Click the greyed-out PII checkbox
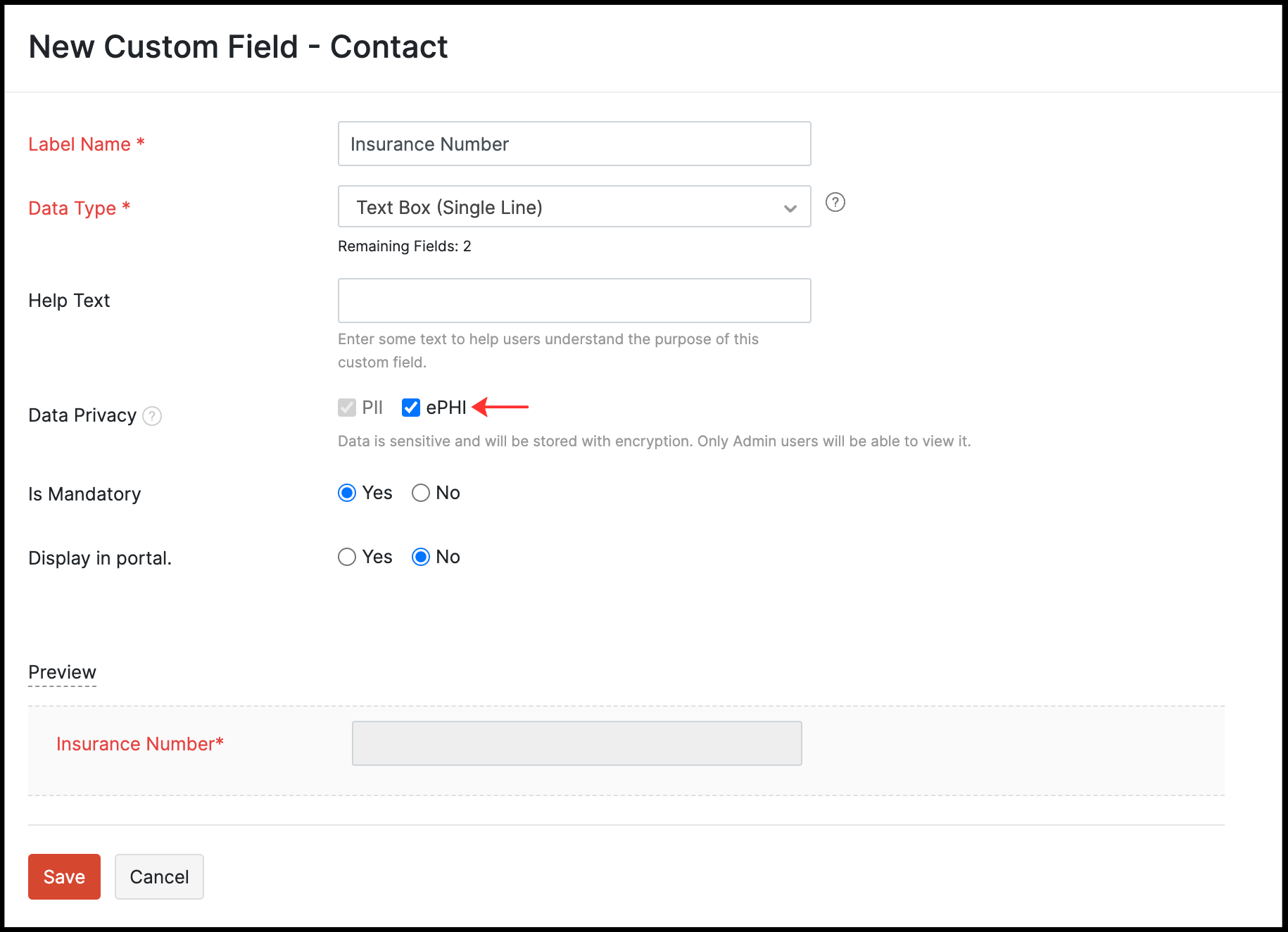 click(347, 408)
